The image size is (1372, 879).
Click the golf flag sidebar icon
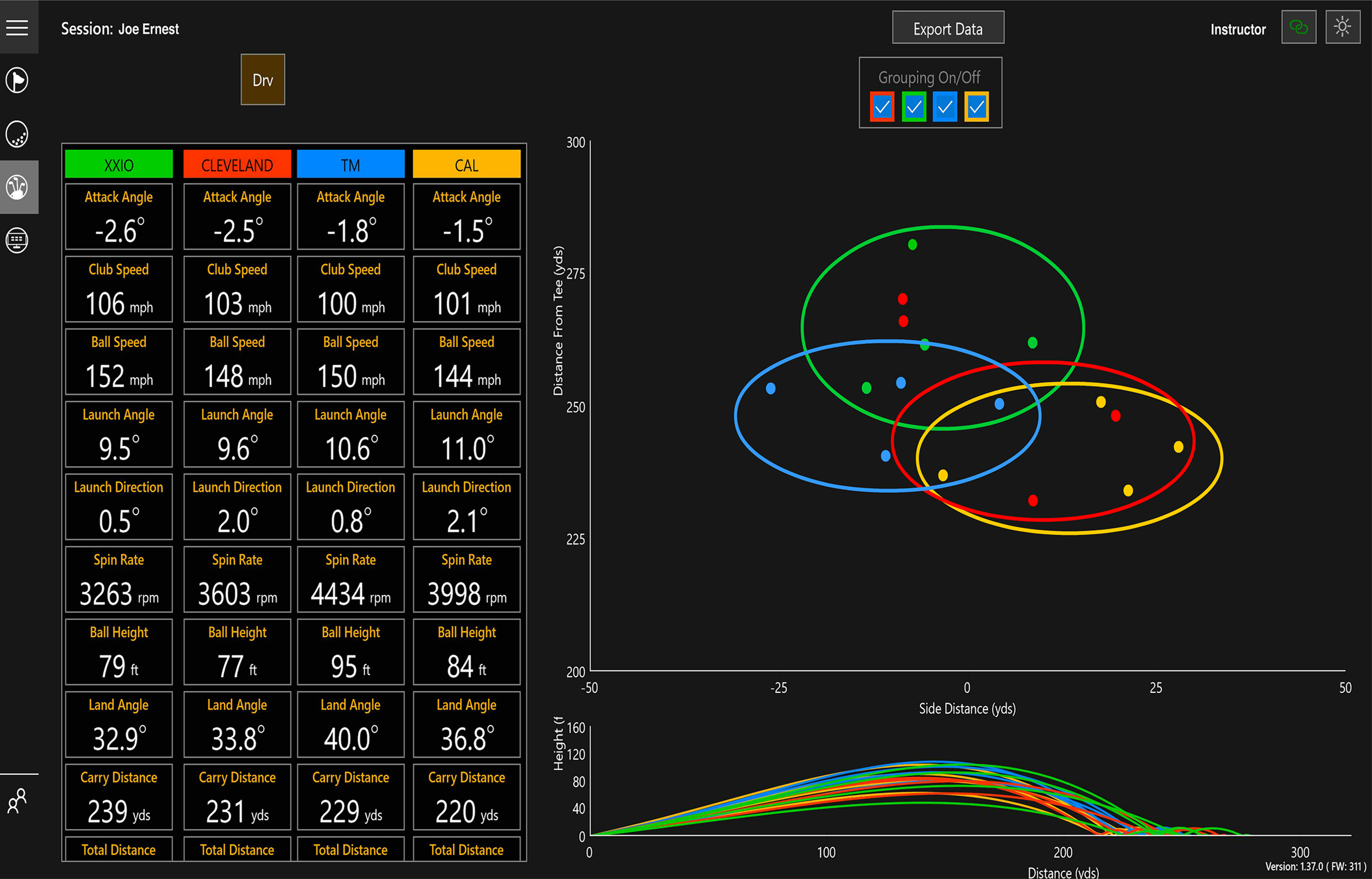coord(17,80)
